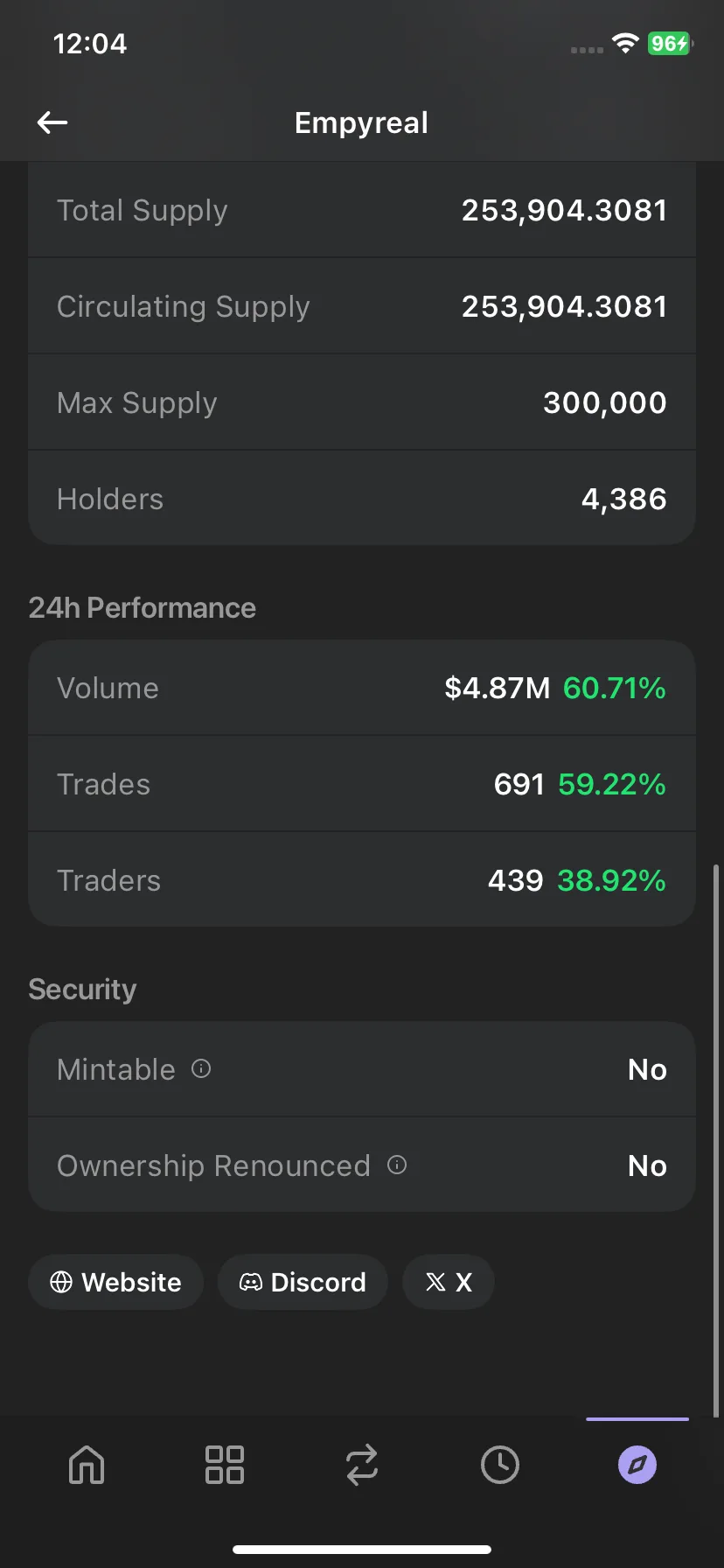The image size is (724, 1568).
Task: Open the clock history tab
Action: [x=499, y=1464]
